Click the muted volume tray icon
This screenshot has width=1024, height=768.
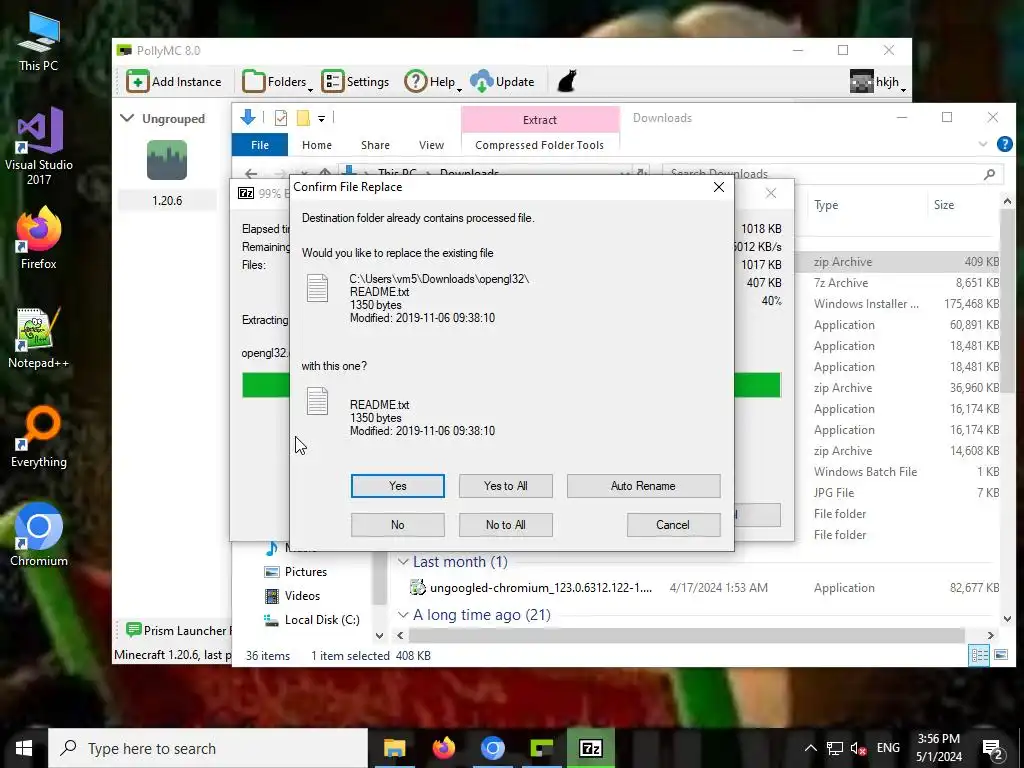pos(858,748)
